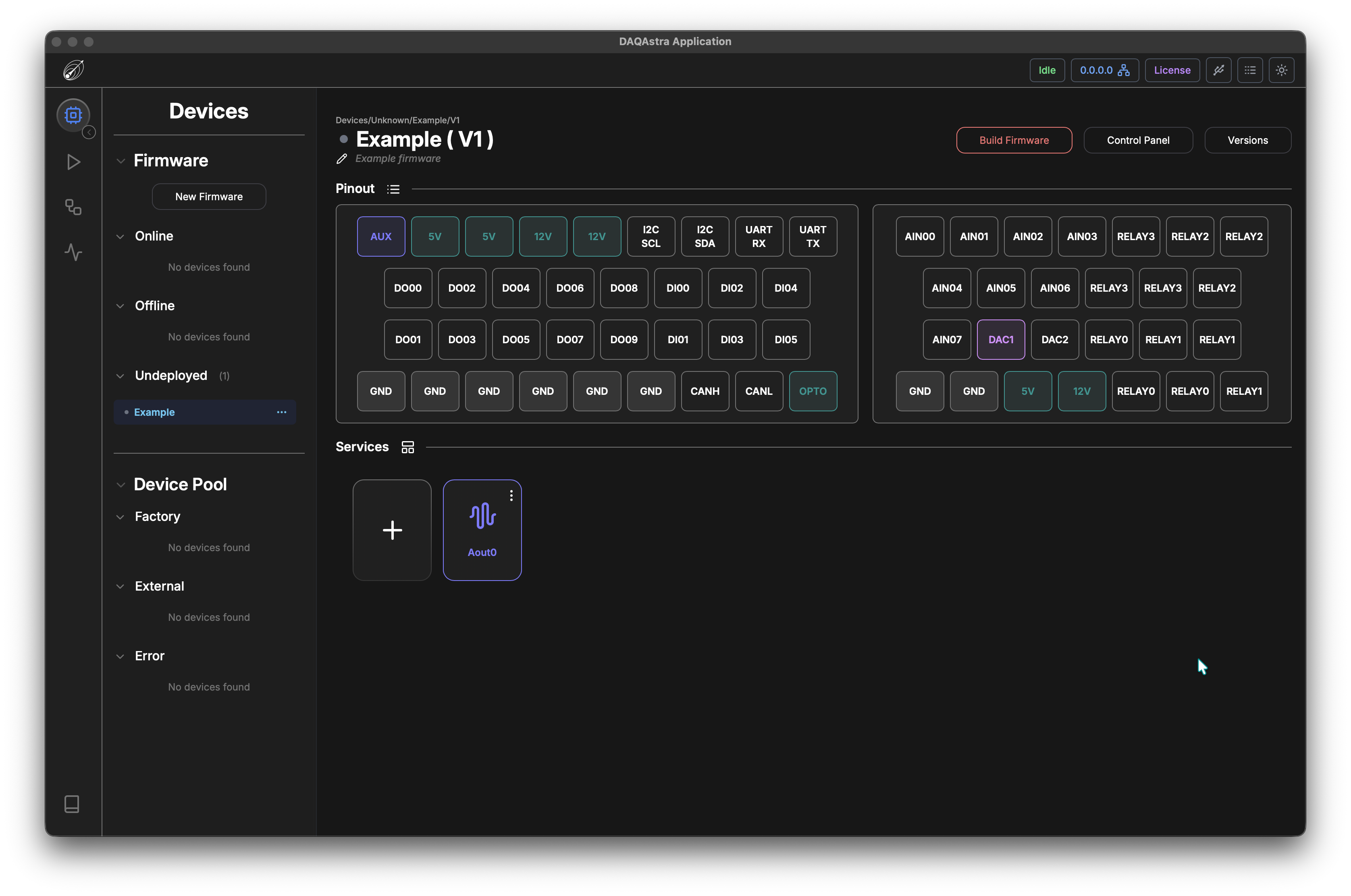Collapse the Firmware section
The height and width of the screenshot is (896, 1351).
[x=121, y=161]
